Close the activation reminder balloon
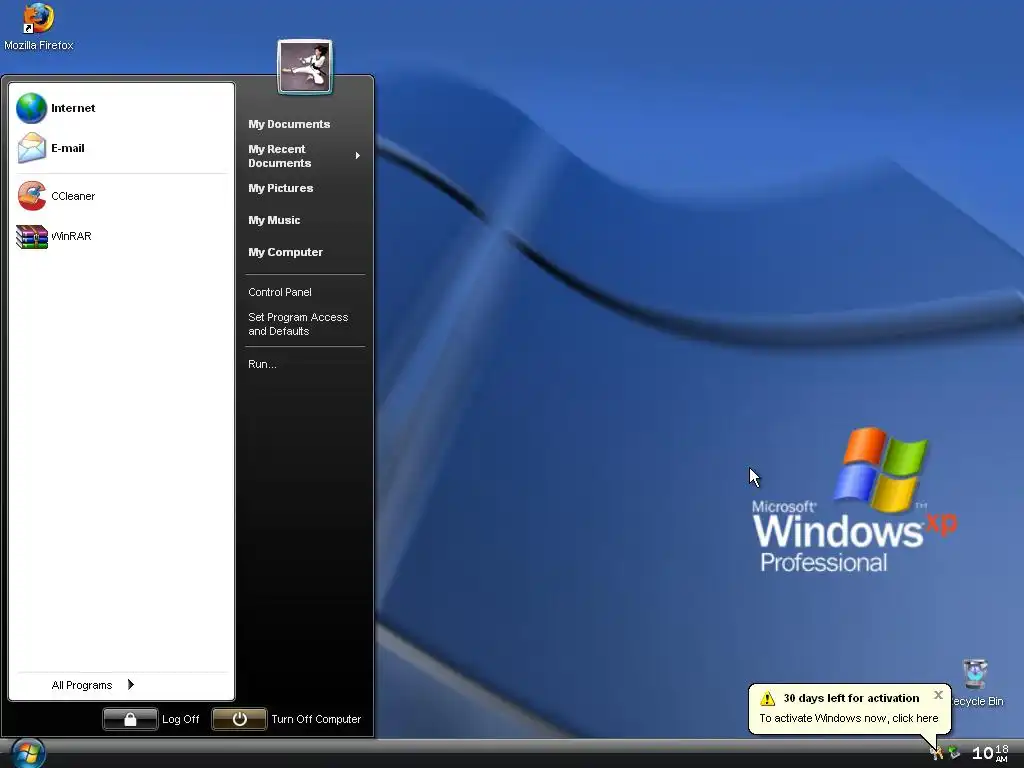This screenshot has height=768, width=1024. [x=938, y=695]
